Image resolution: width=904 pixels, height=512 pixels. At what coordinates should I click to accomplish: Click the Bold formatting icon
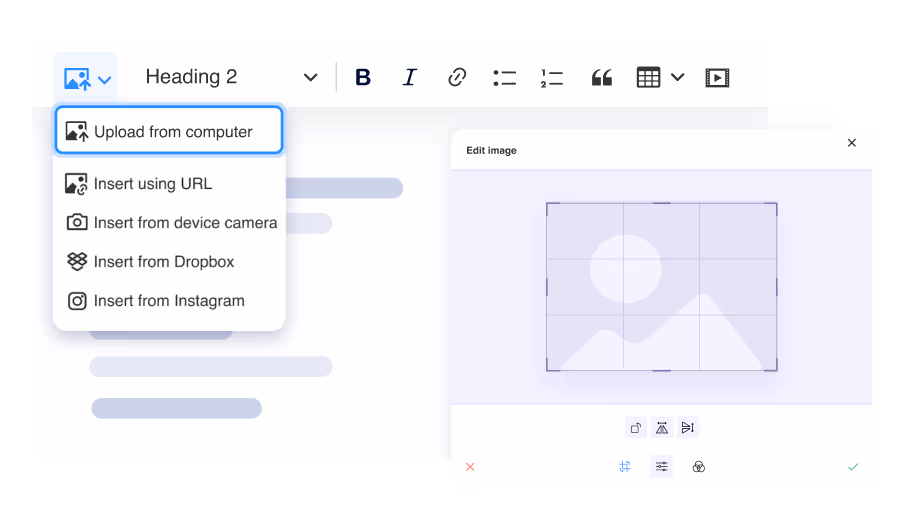363,77
